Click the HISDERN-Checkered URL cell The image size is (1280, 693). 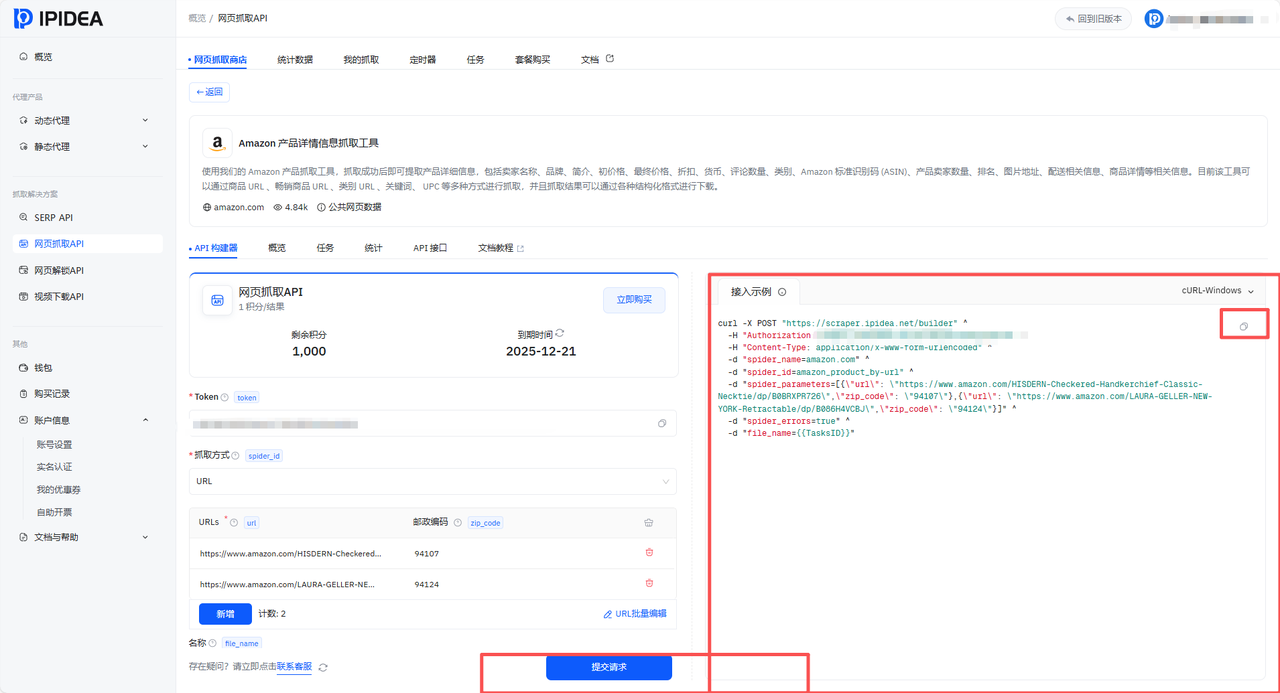(x=291, y=553)
